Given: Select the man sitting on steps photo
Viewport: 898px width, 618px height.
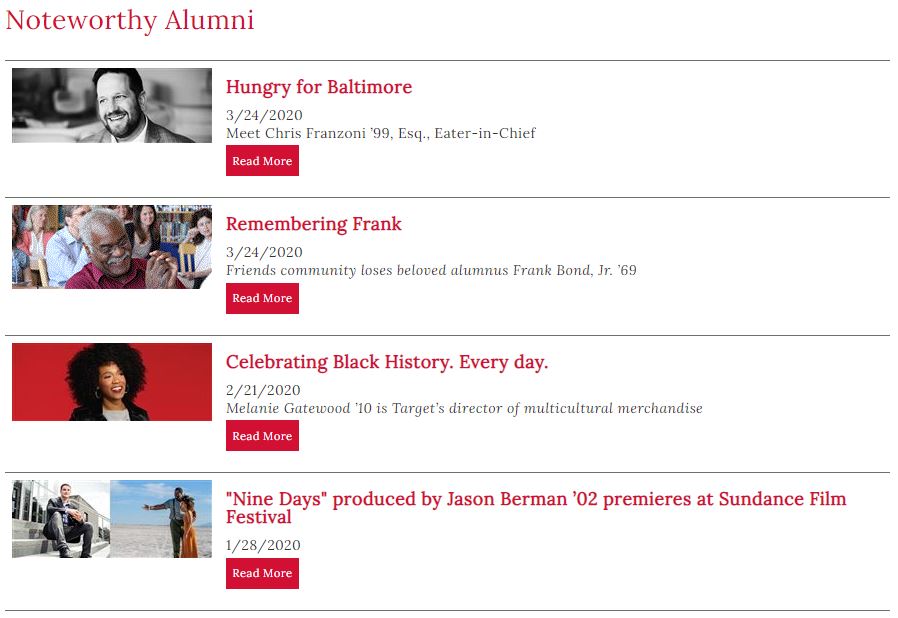Looking at the screenshot, I should point(61,519).
